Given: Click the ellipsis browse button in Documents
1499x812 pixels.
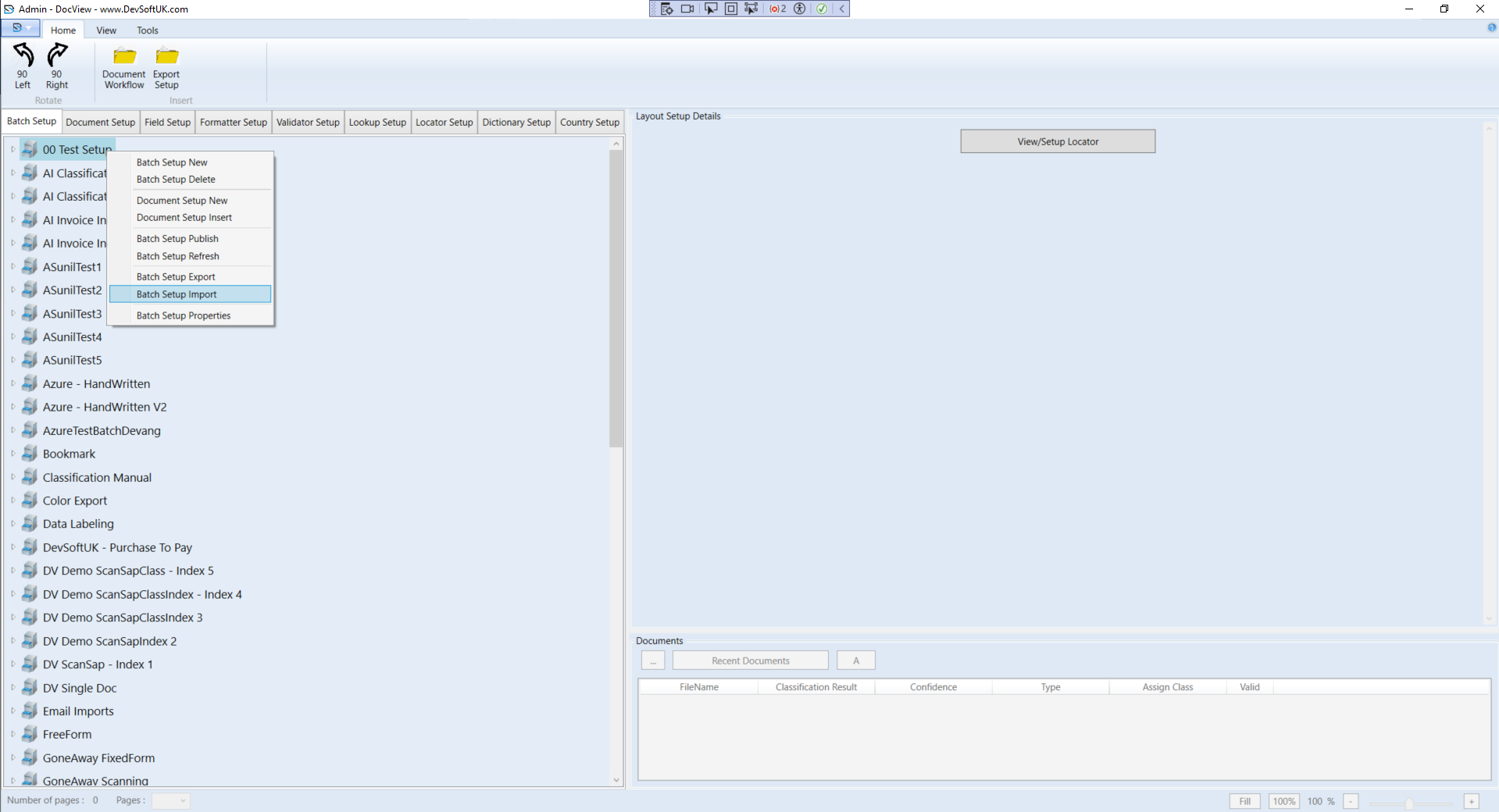Looking at the screenshot, I should (x=653, y=661).
